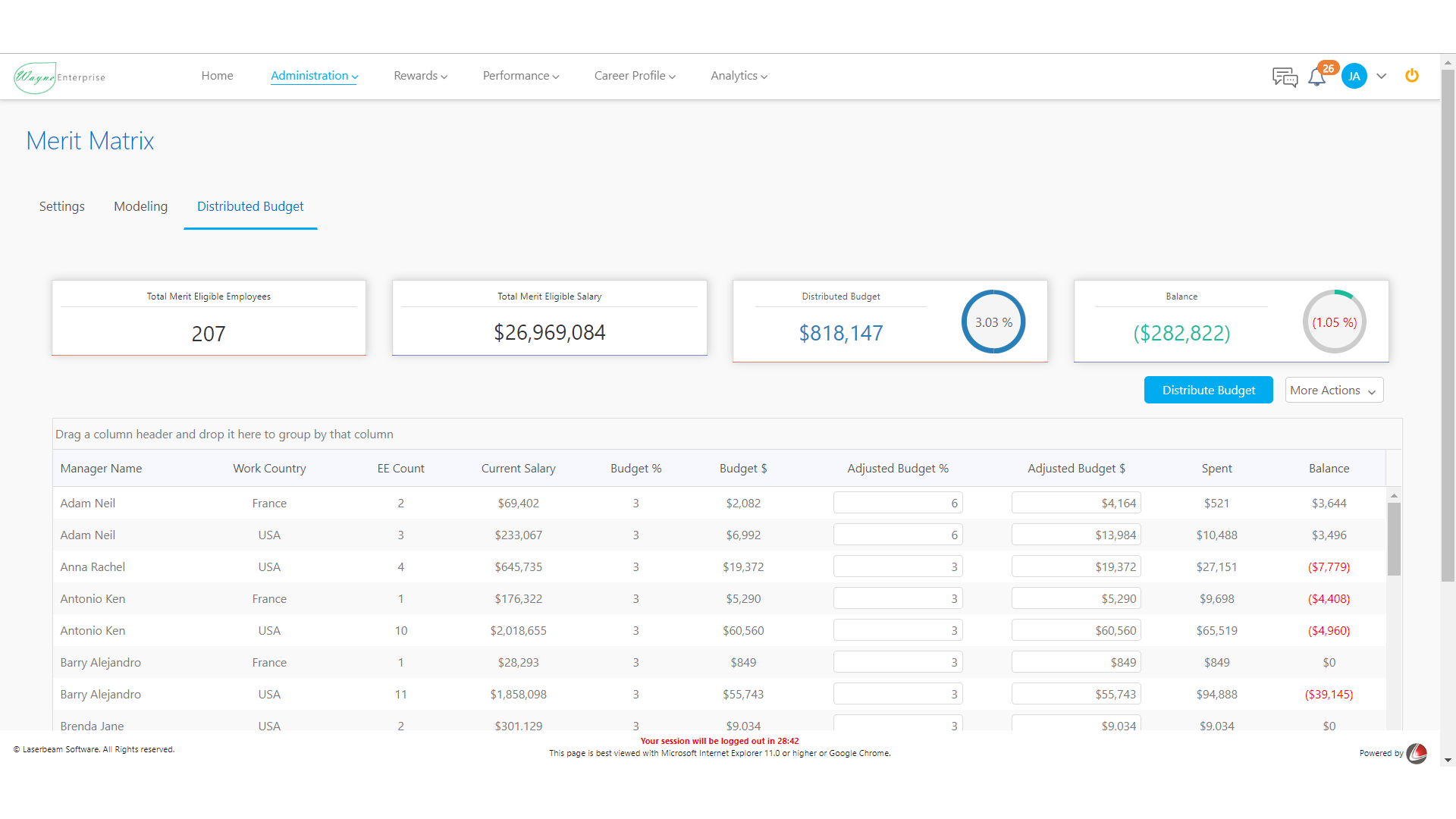This screenshot has width=1456, height=819.
Task: Click the group-by drop area text
Action: (x=224, y=435)
